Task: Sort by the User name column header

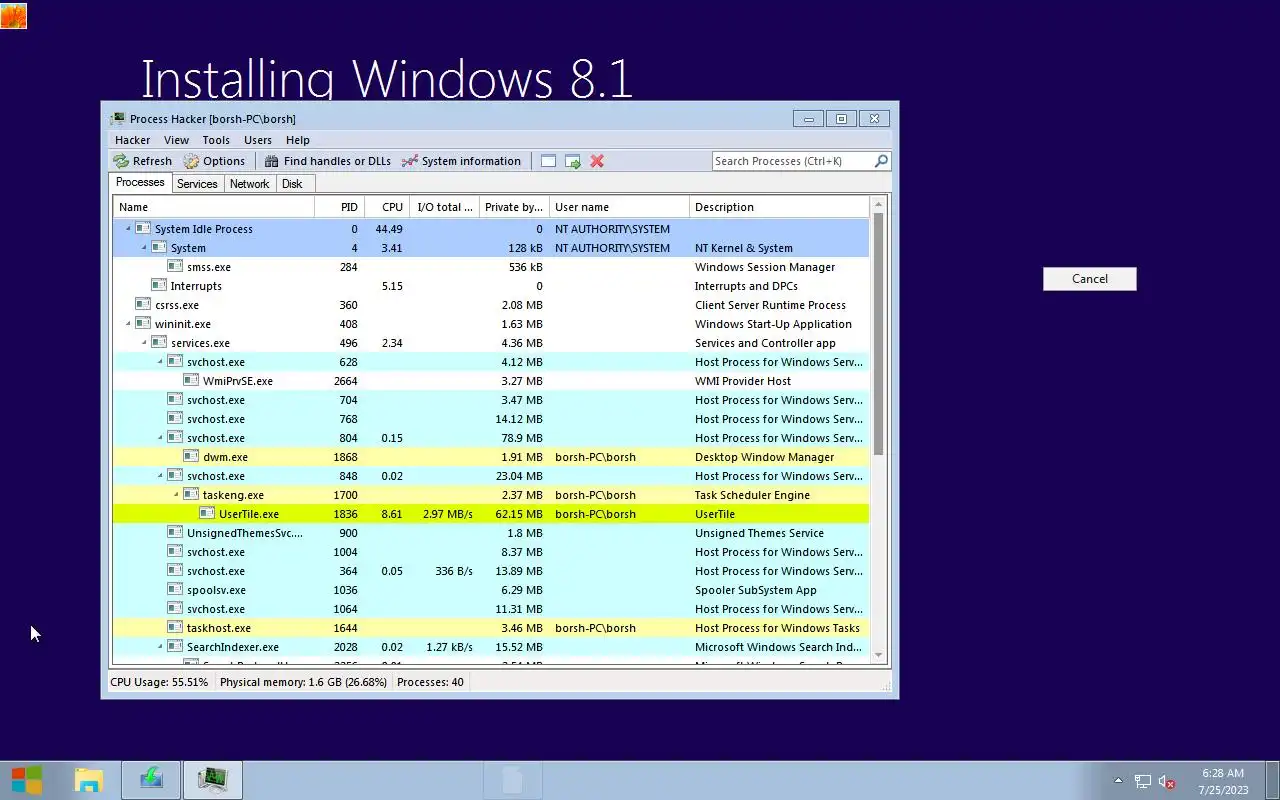Action: coord(620,207)
